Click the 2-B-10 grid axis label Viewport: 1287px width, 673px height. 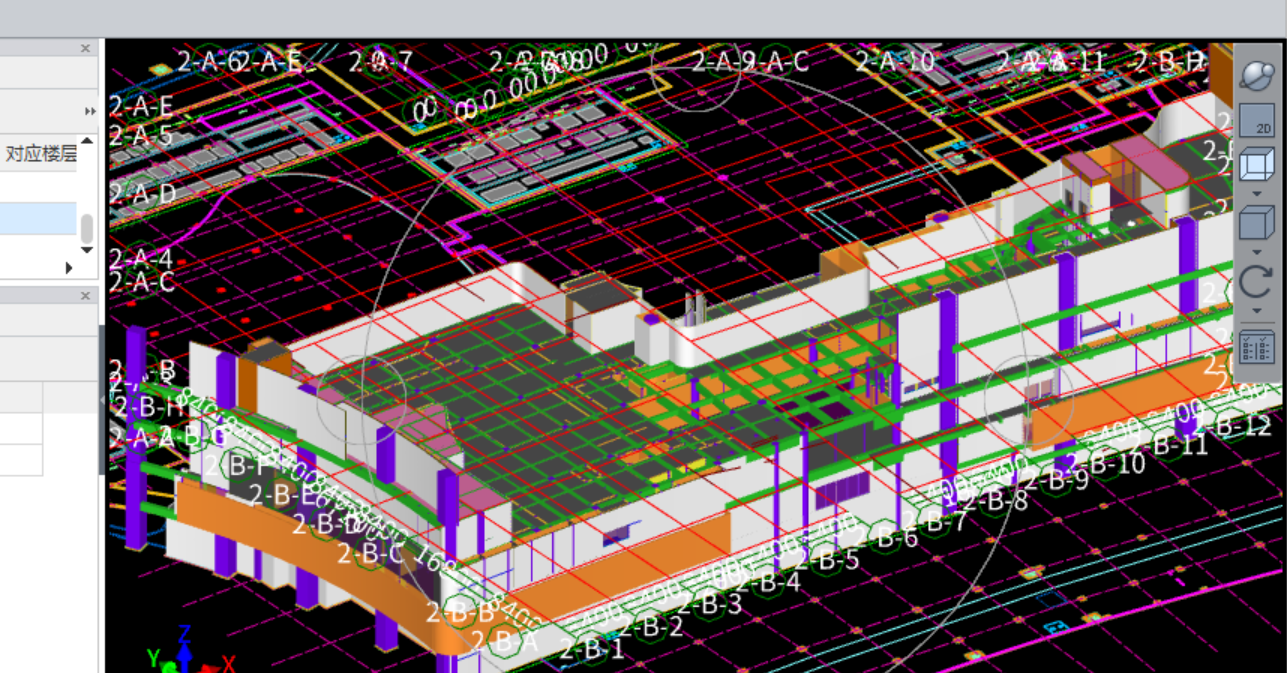point(1105,463)
